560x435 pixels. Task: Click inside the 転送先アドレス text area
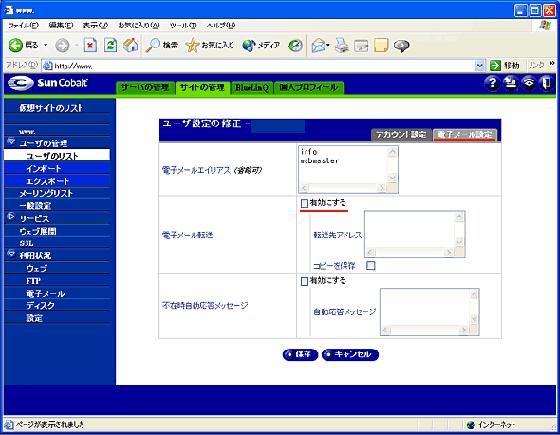410,230
